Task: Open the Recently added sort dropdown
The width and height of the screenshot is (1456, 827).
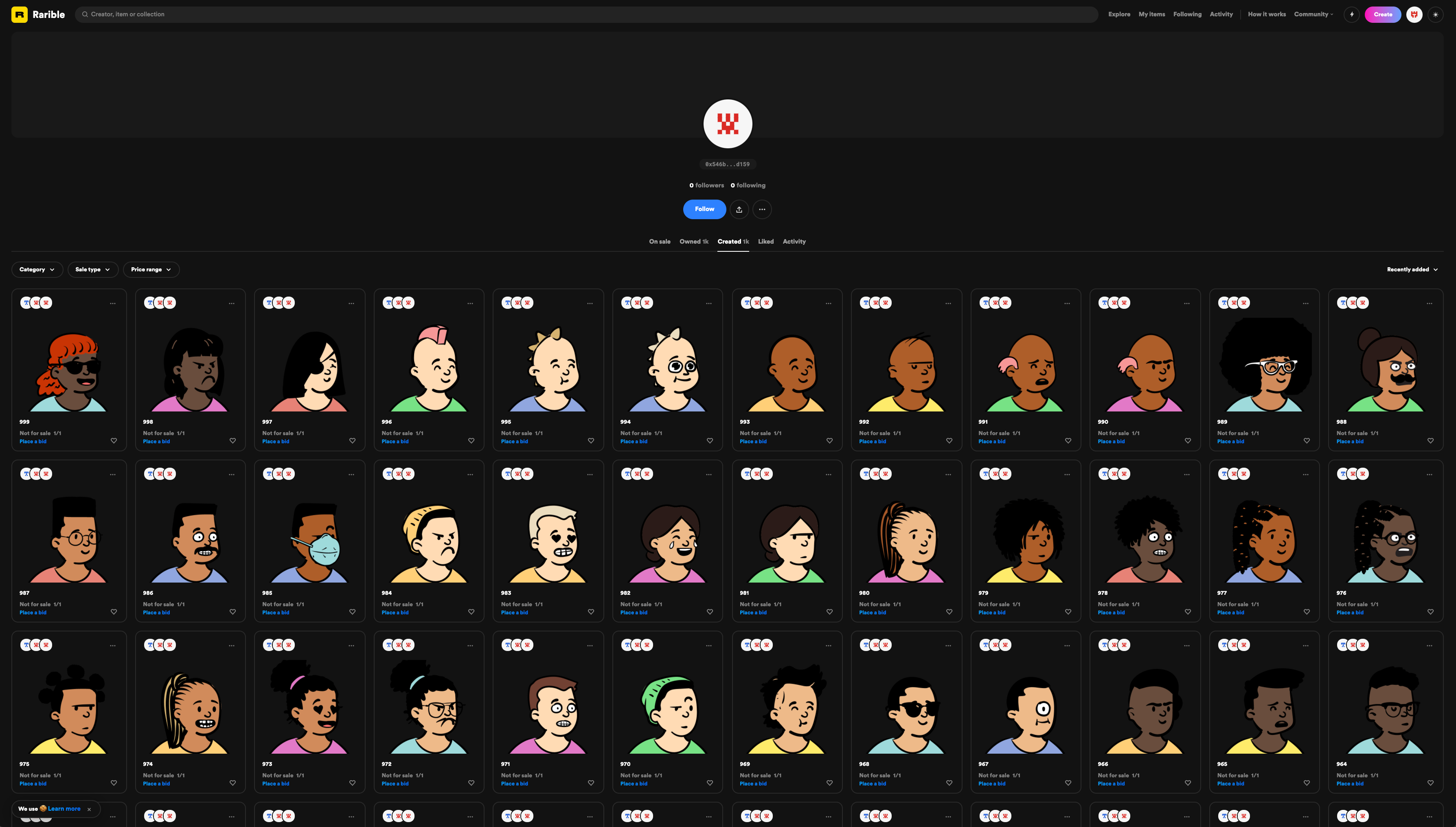Action: click(x=1412, y=269)
